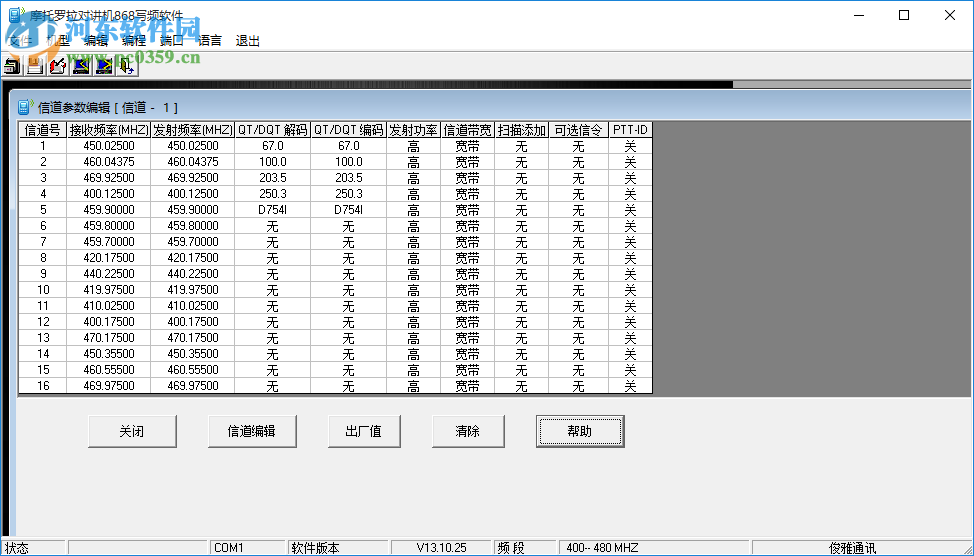Image resolution: width=974 pixels, height=556 pixels.
Task: Open the 文件 menu
Action: (19, 41)
